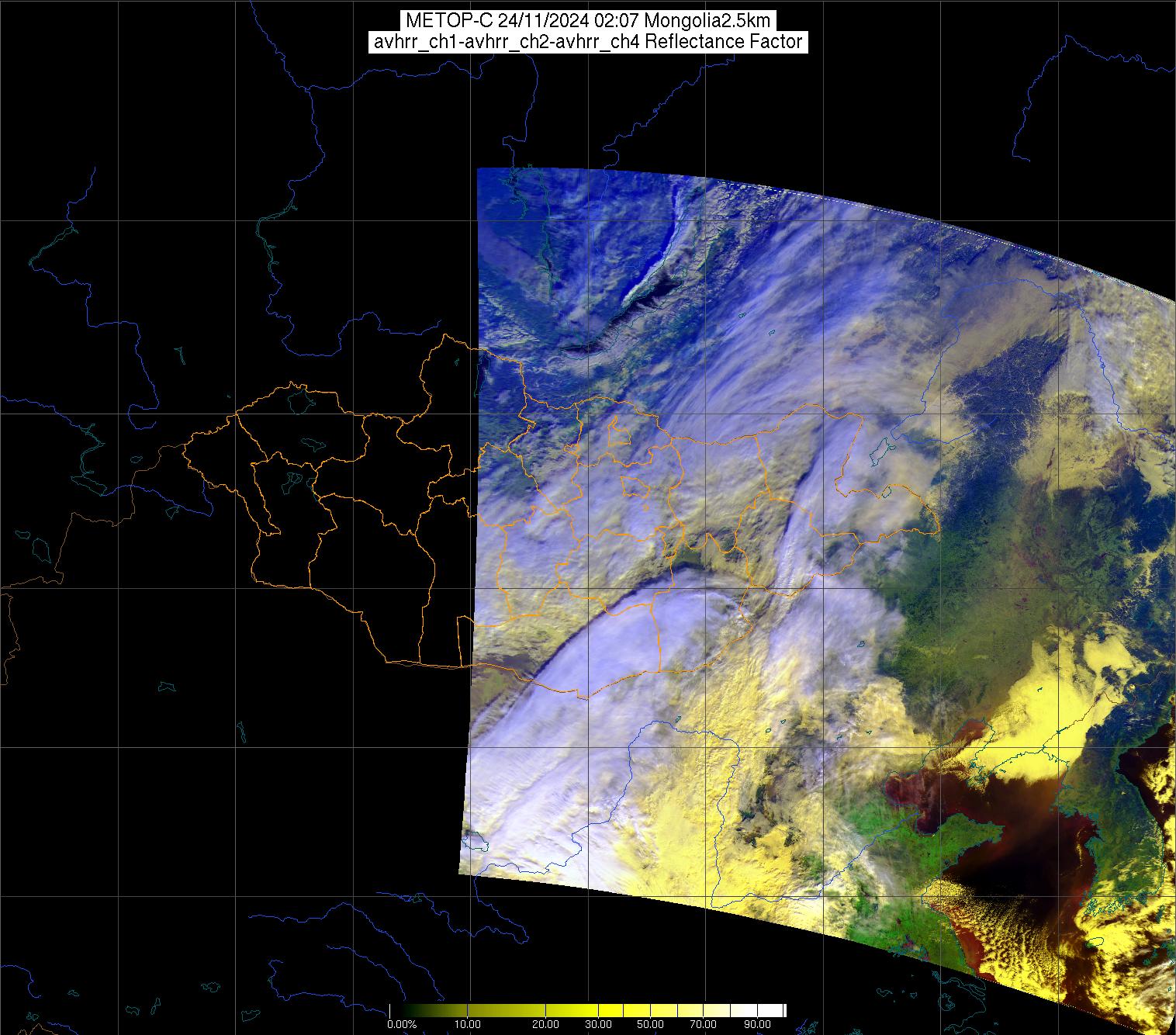Click the 'avhrr_ch1-avhrr_ch2-avhrr_ch4 Reflectance Factor' label

pyautogui.click(x=588, y=42)
